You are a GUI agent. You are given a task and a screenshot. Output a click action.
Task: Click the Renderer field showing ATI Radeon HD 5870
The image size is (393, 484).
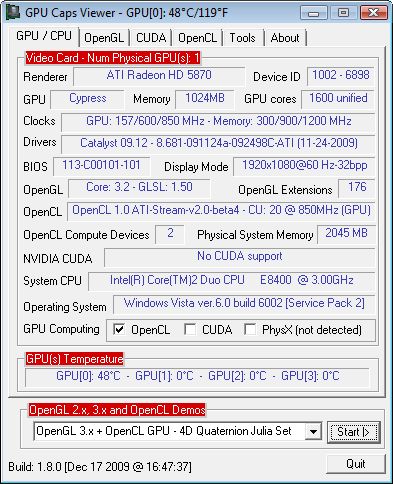(x=159, y=76)
